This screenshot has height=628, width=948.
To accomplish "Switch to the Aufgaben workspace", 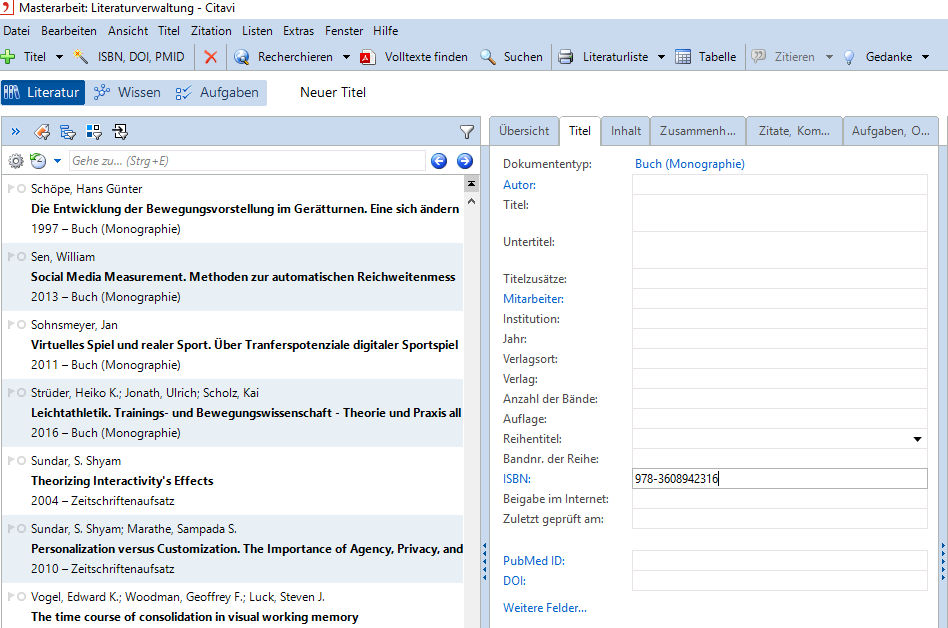I will click(x=218, y=92).
